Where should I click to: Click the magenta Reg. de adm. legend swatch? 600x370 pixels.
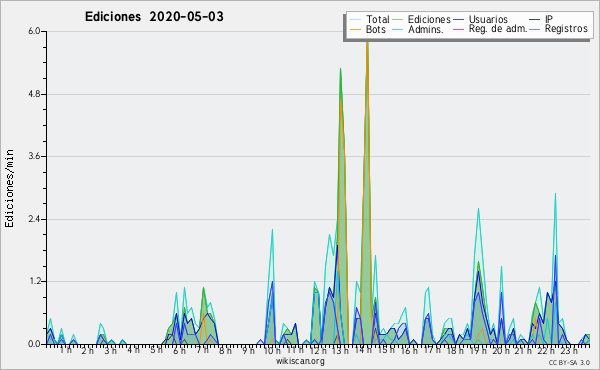458,29
